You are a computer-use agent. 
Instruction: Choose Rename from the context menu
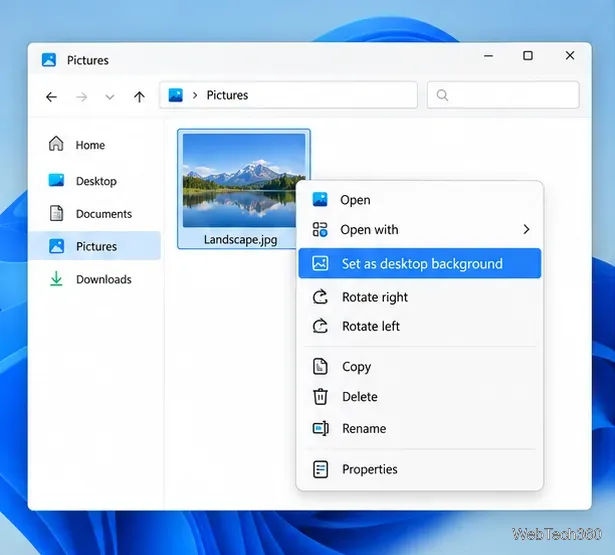pos(420,428)
